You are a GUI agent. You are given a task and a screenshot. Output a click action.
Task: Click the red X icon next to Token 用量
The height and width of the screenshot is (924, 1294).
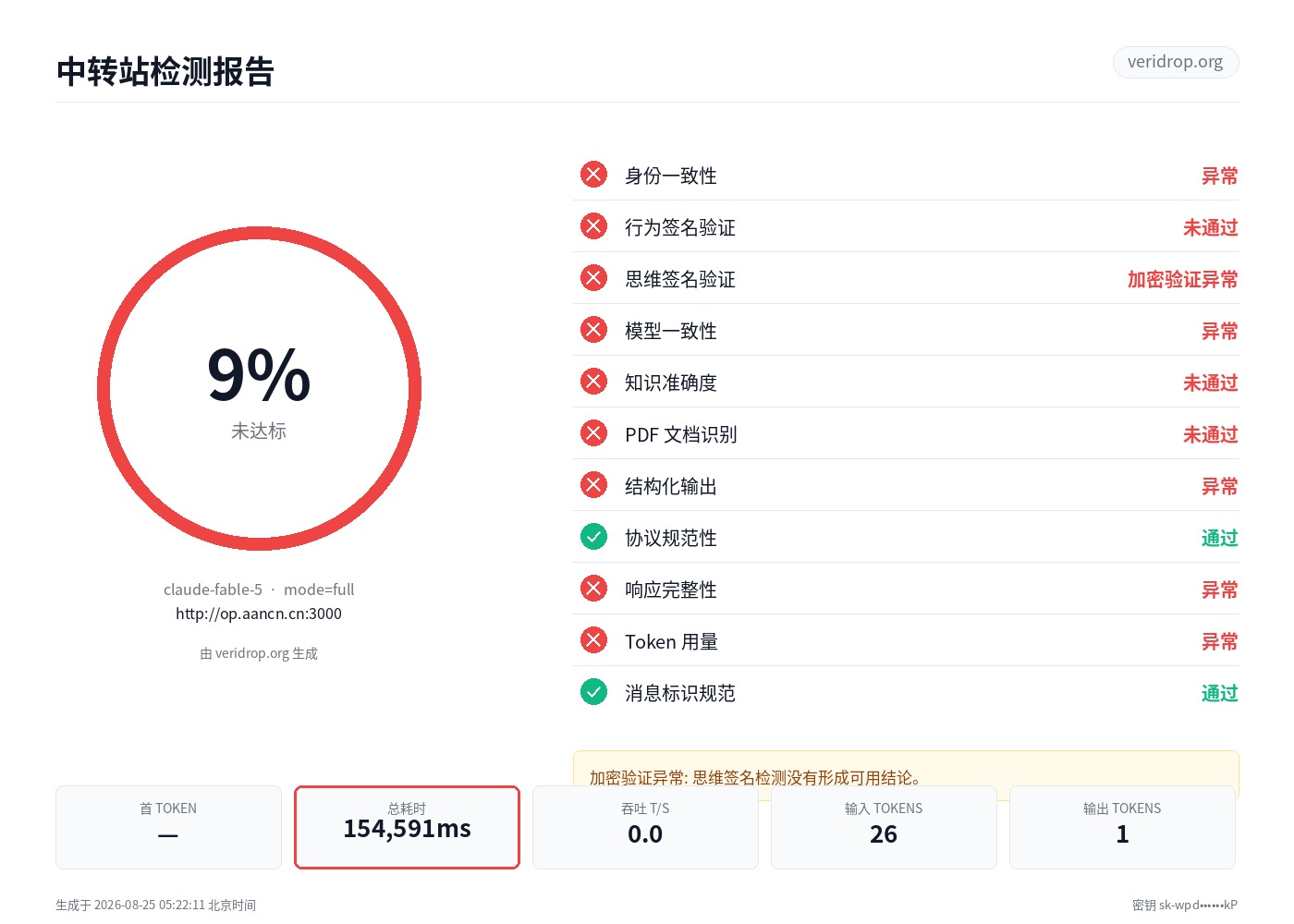pos(593,640)
